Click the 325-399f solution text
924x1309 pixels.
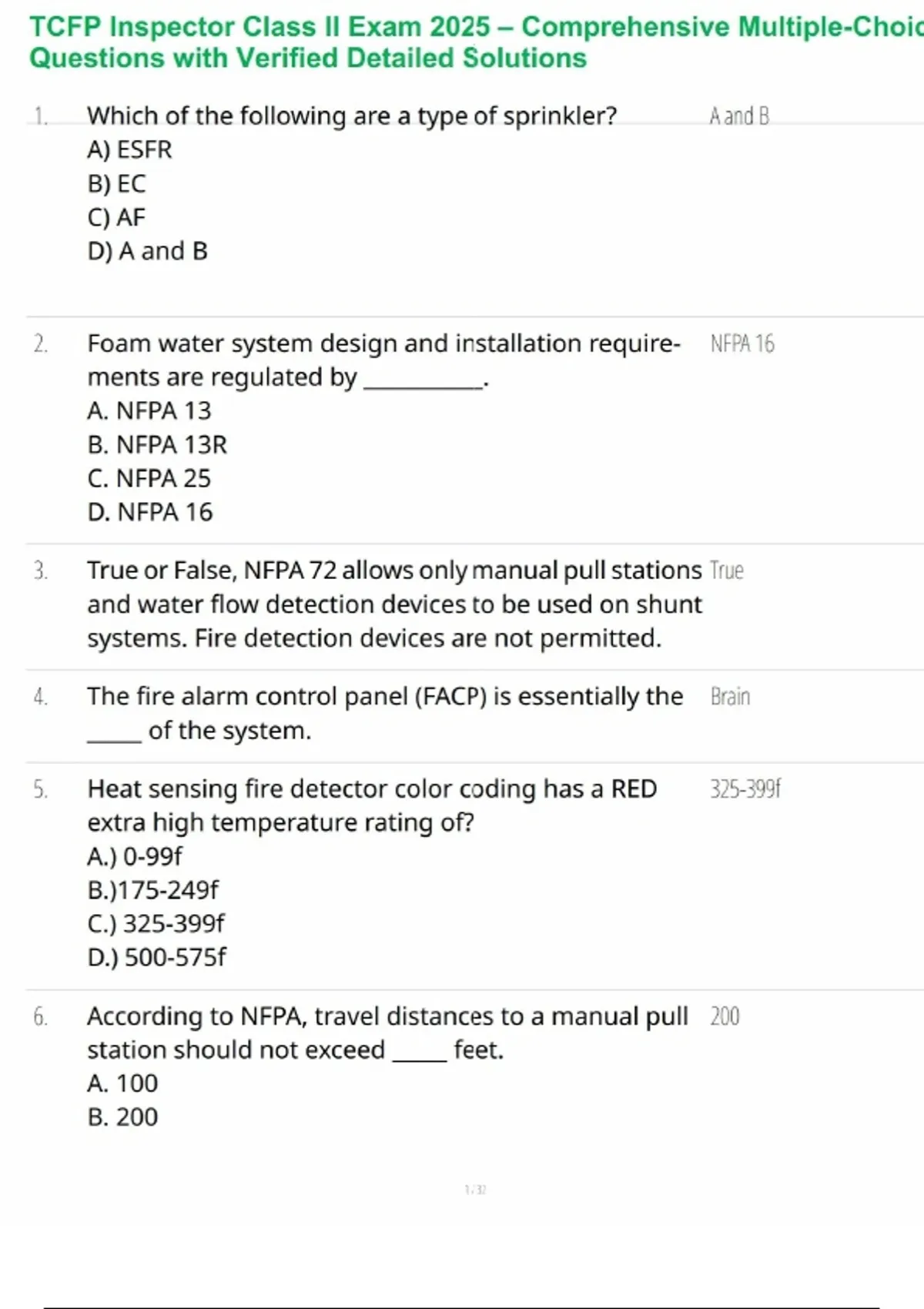[745, 789]
